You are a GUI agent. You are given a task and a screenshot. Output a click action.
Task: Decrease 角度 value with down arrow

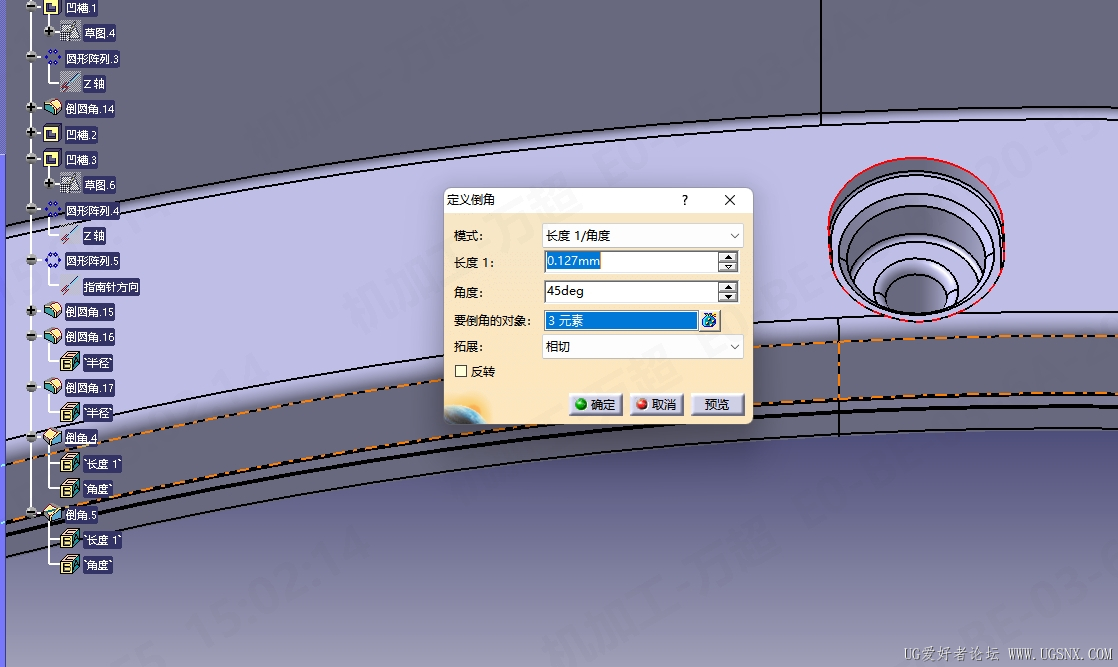click(728, 297)
